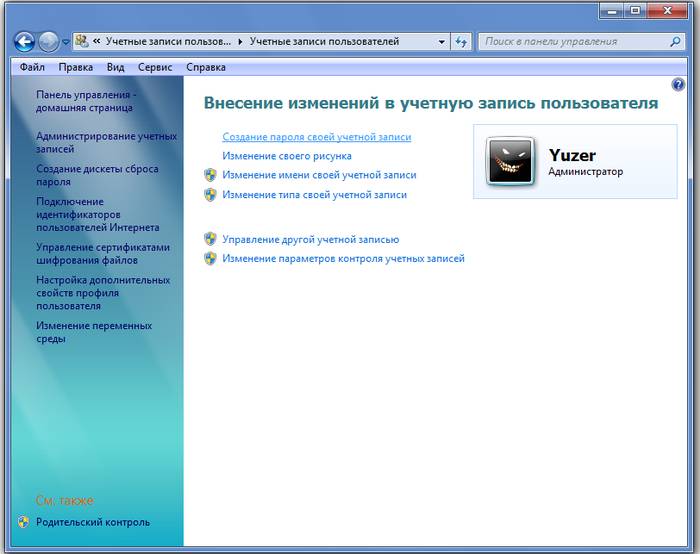Click the Refresh button beside address bar
Screen dimensions: 700x554
tap(461, 42)
